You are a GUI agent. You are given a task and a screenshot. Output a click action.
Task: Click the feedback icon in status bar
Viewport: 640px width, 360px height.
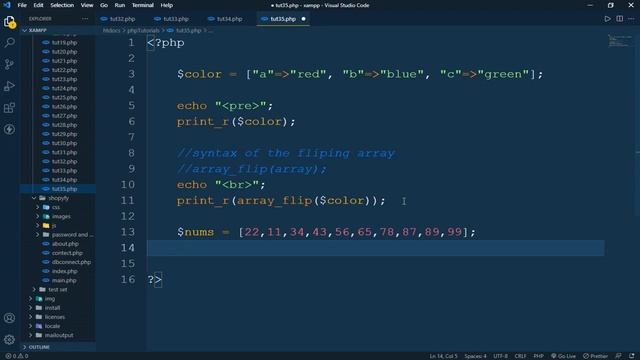(x=618, y=356)
